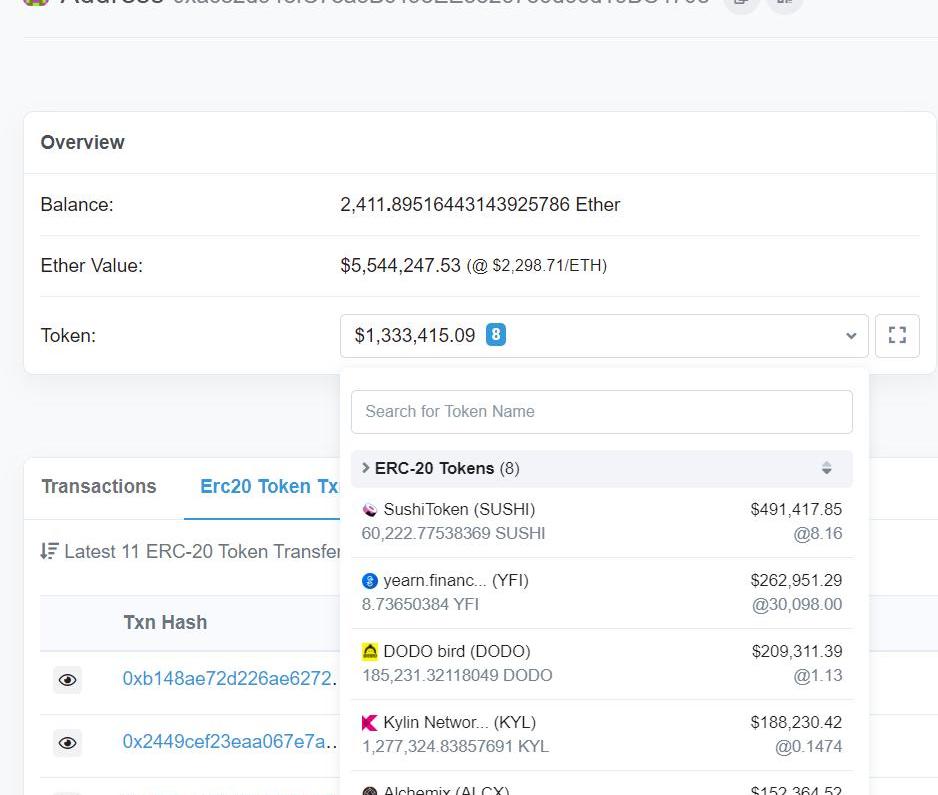The width and height of the screenshot is (938, 795).
Task: Toggle the eye icon for 0xb148ae72d226ae6272 transaction
Action: pos(67,680)
